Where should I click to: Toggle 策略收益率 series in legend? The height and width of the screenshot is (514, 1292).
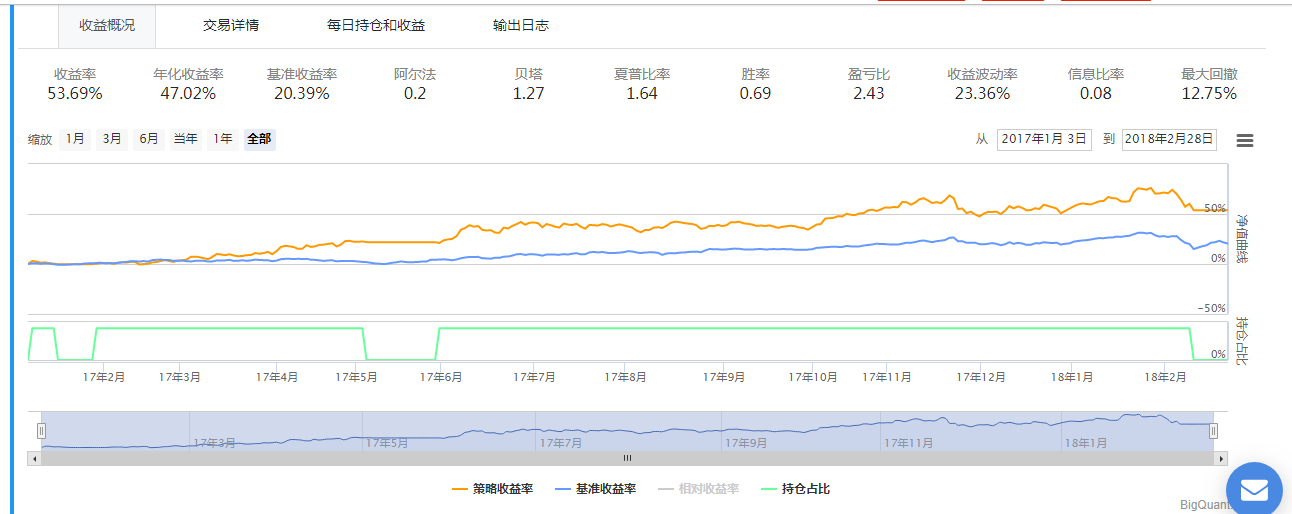(x=492, y=489)
